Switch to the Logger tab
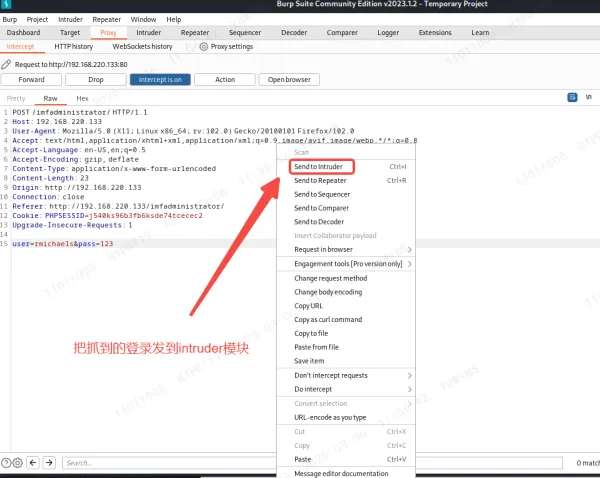This screenshot has height=478, width=600. (x=388, y=33)
